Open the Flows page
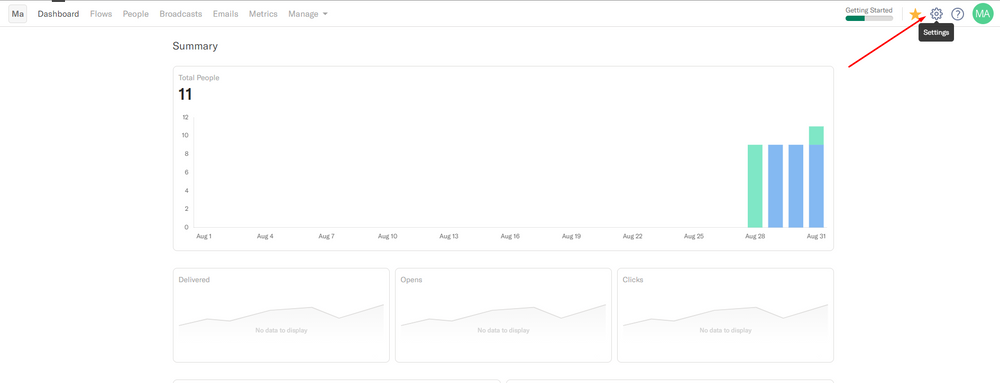 coord(101,14)
